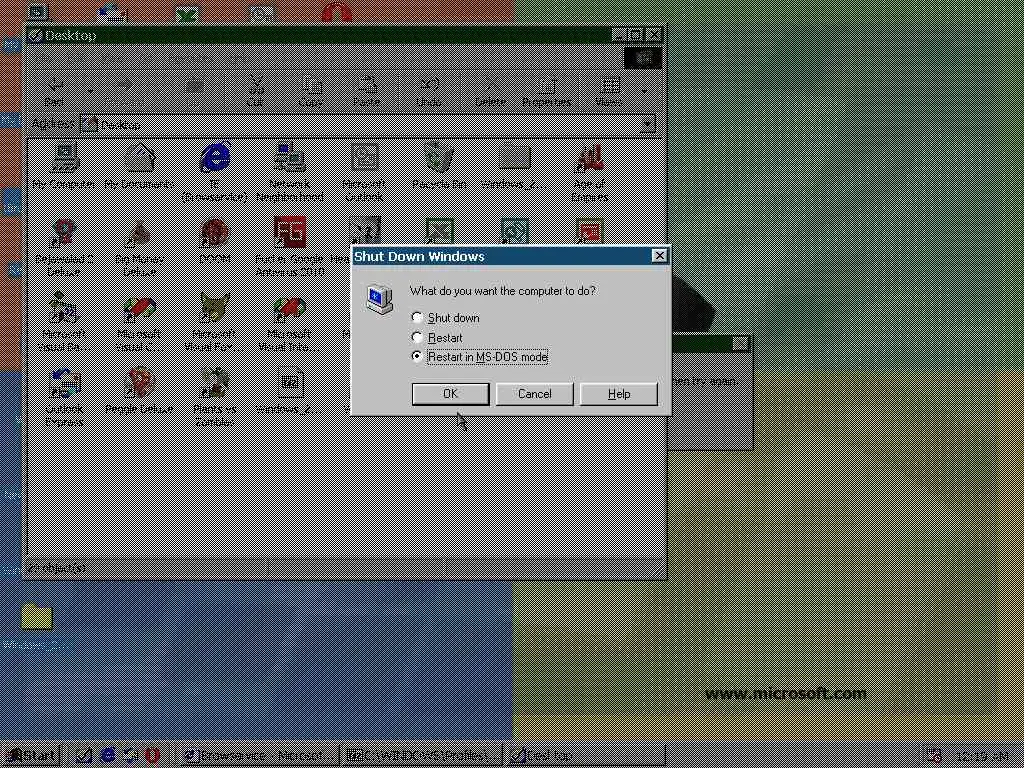This screenshot has width=1024, height=768.
Task: Select the DOOM shortcut icon
Action: pyautogui.click(x=214, y=242)
